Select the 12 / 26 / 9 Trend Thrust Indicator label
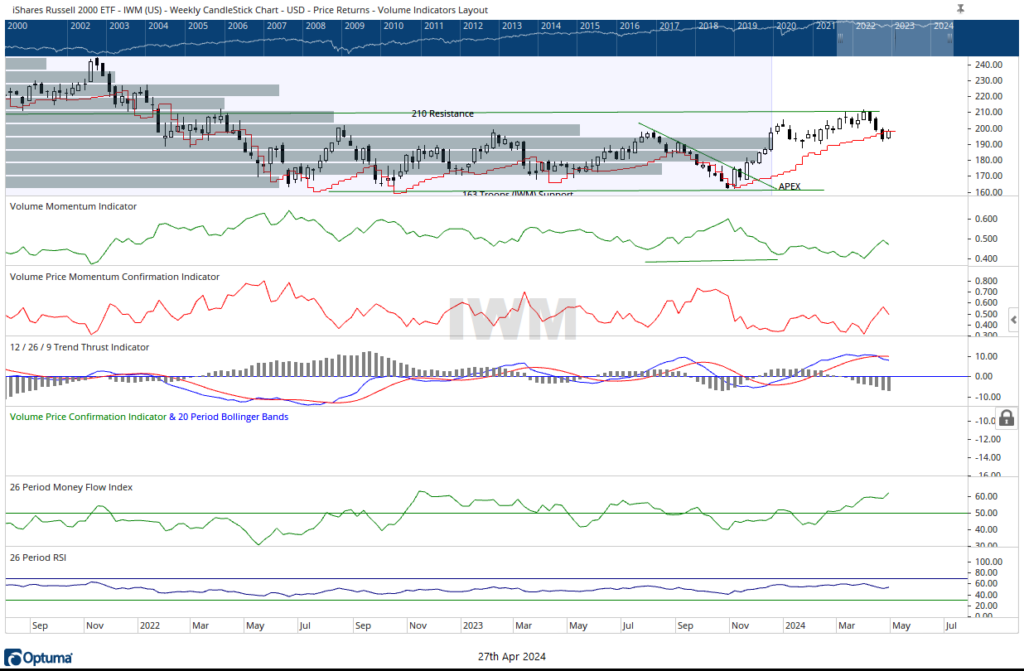Screen dimensions: 1024x671 79,347
